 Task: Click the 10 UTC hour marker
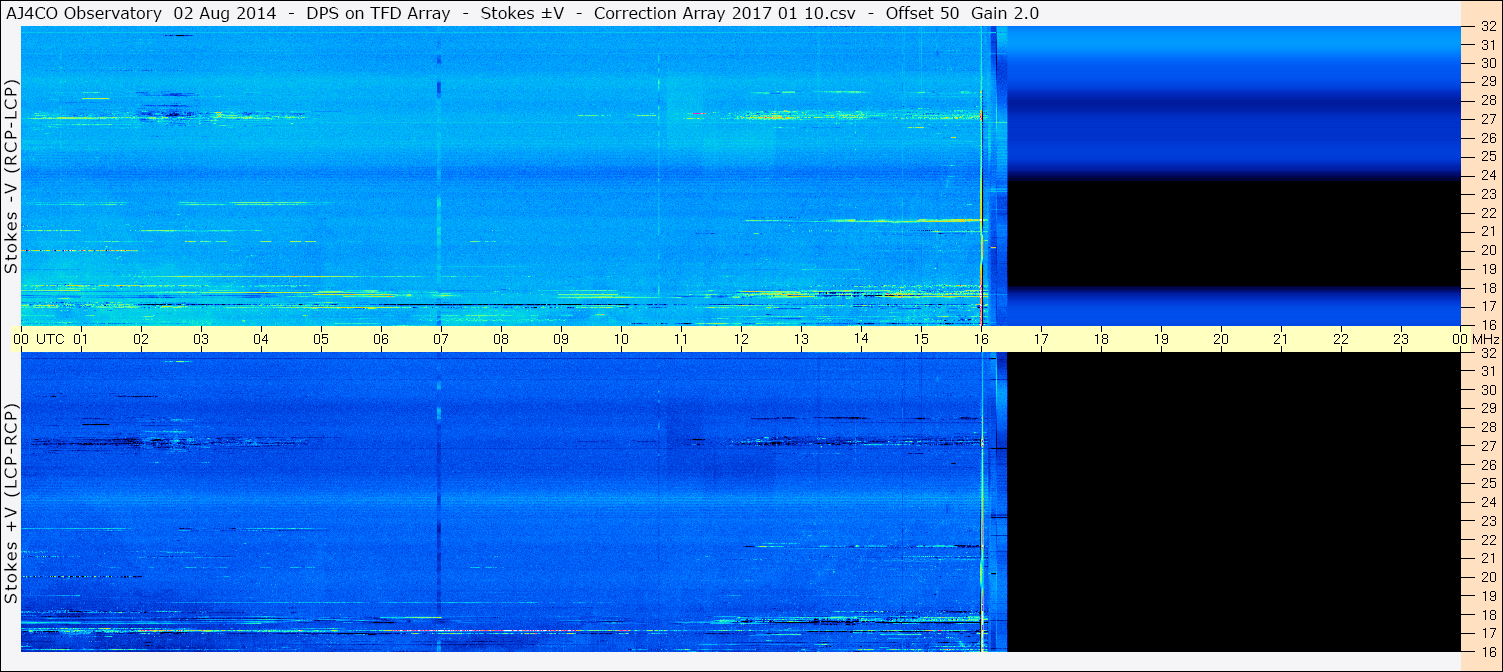[x=621, y=340]
